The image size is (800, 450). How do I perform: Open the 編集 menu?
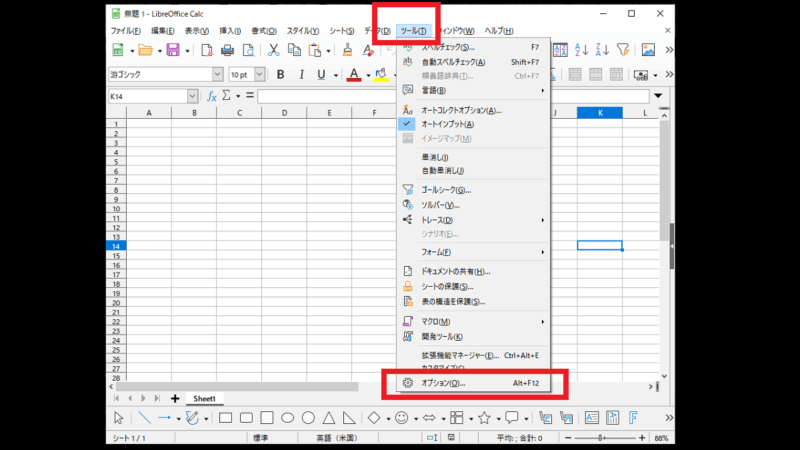coord(163,31)
